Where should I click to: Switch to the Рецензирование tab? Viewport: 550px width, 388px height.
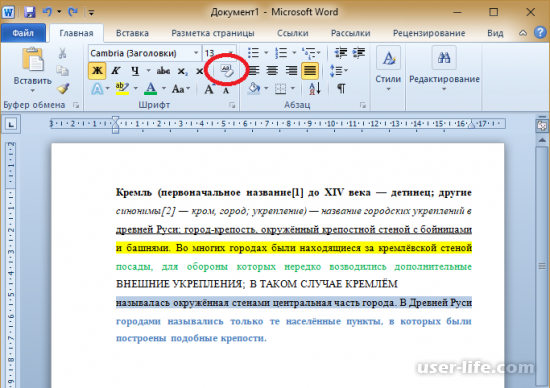click(x=429, y=33)
